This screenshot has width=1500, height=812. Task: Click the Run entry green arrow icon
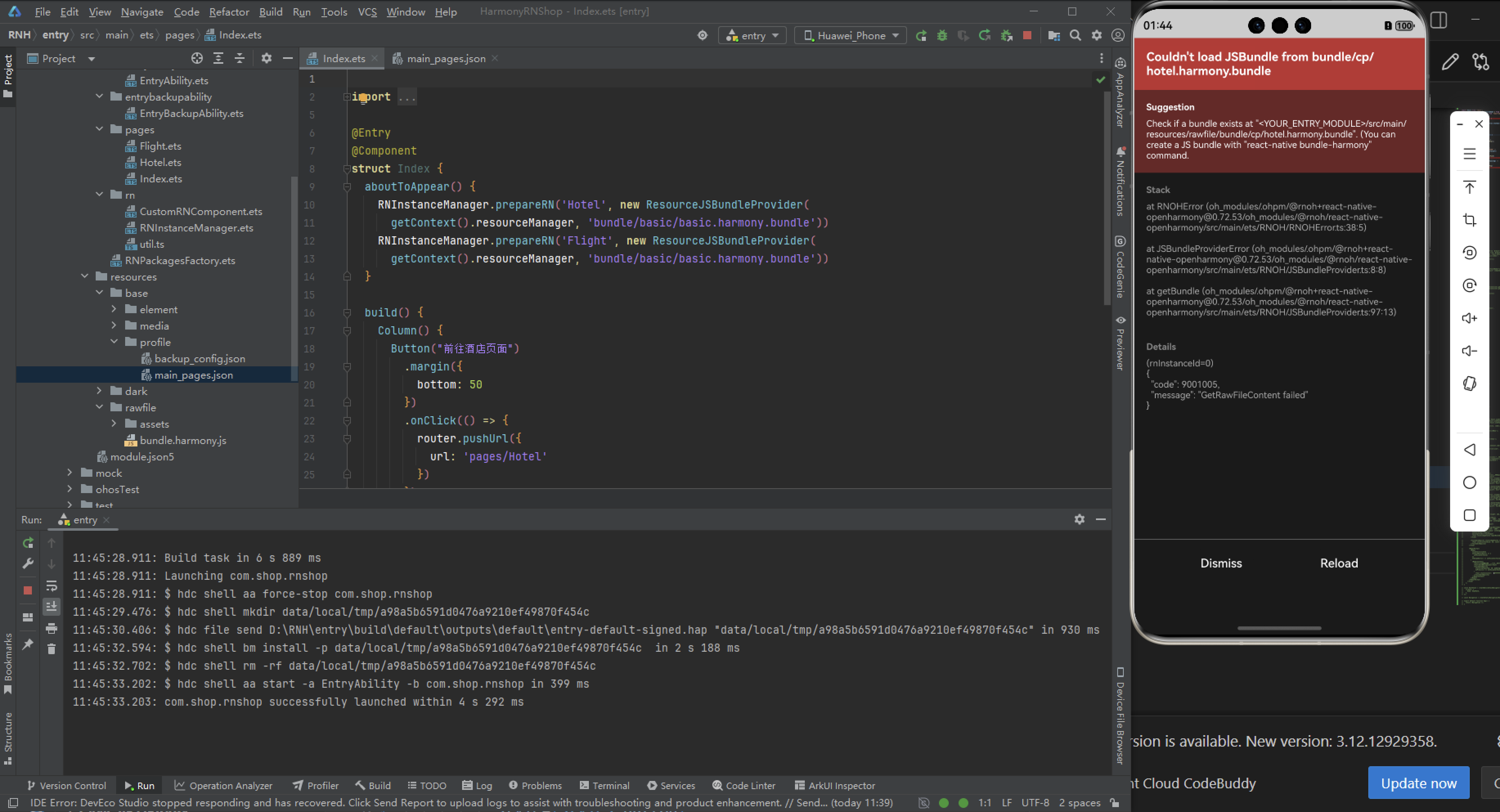pyautogui.click(x=921, y=36)
